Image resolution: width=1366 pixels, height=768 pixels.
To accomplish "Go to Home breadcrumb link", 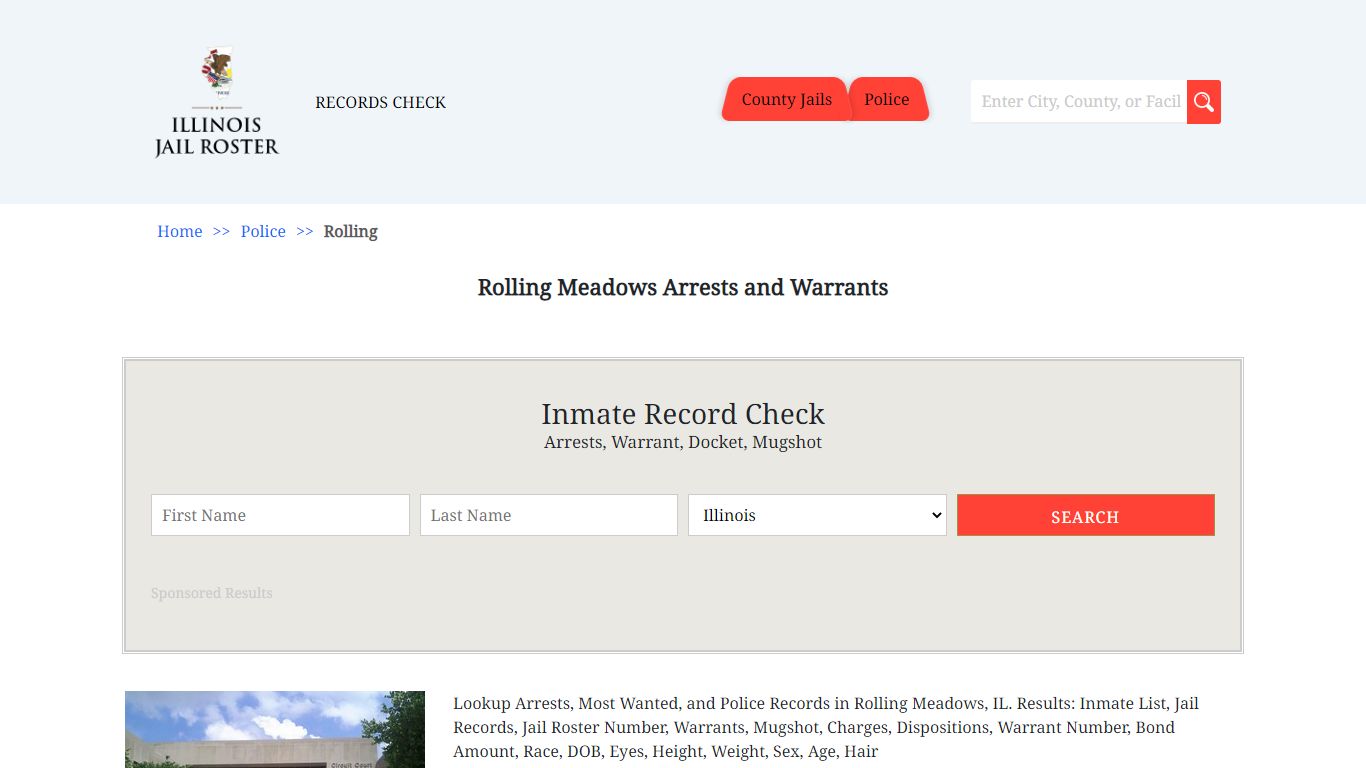I will point(180,231).
